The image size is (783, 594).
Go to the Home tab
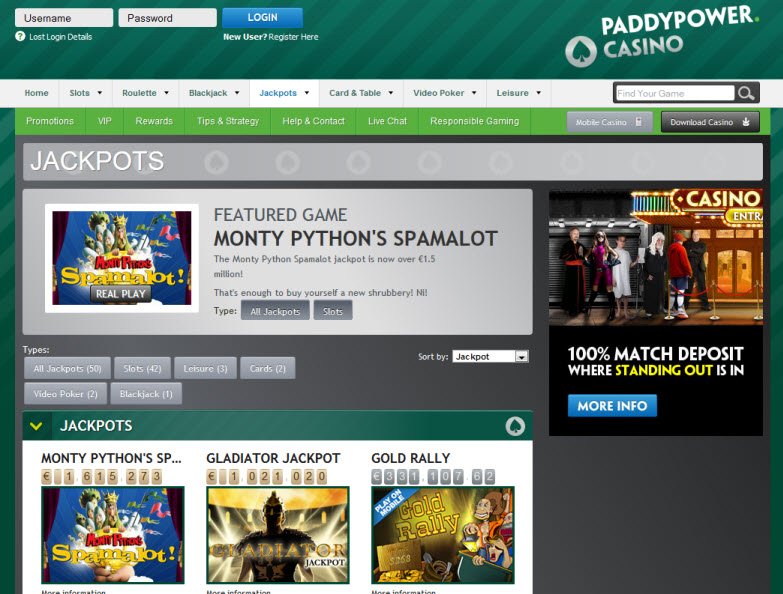(x=36, y=93)
